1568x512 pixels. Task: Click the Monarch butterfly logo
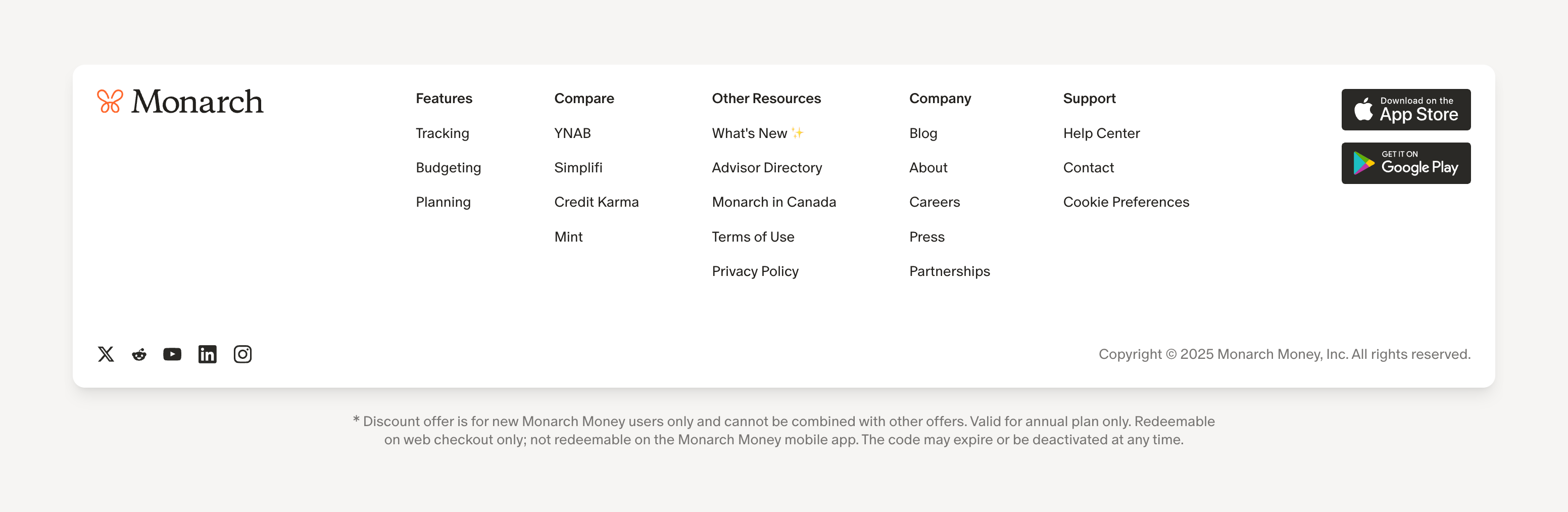click(110, 102)
